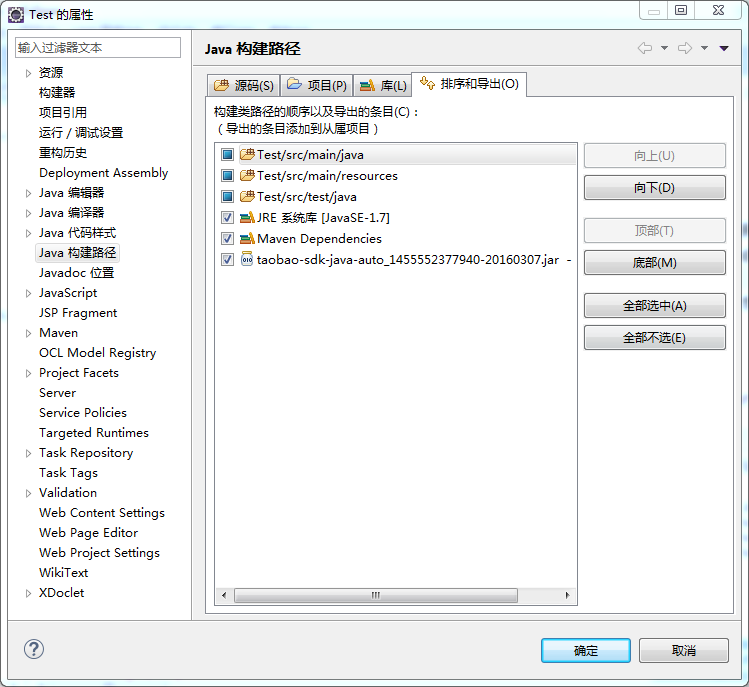Switch to the 库(L) tab

tap(383, 86)
